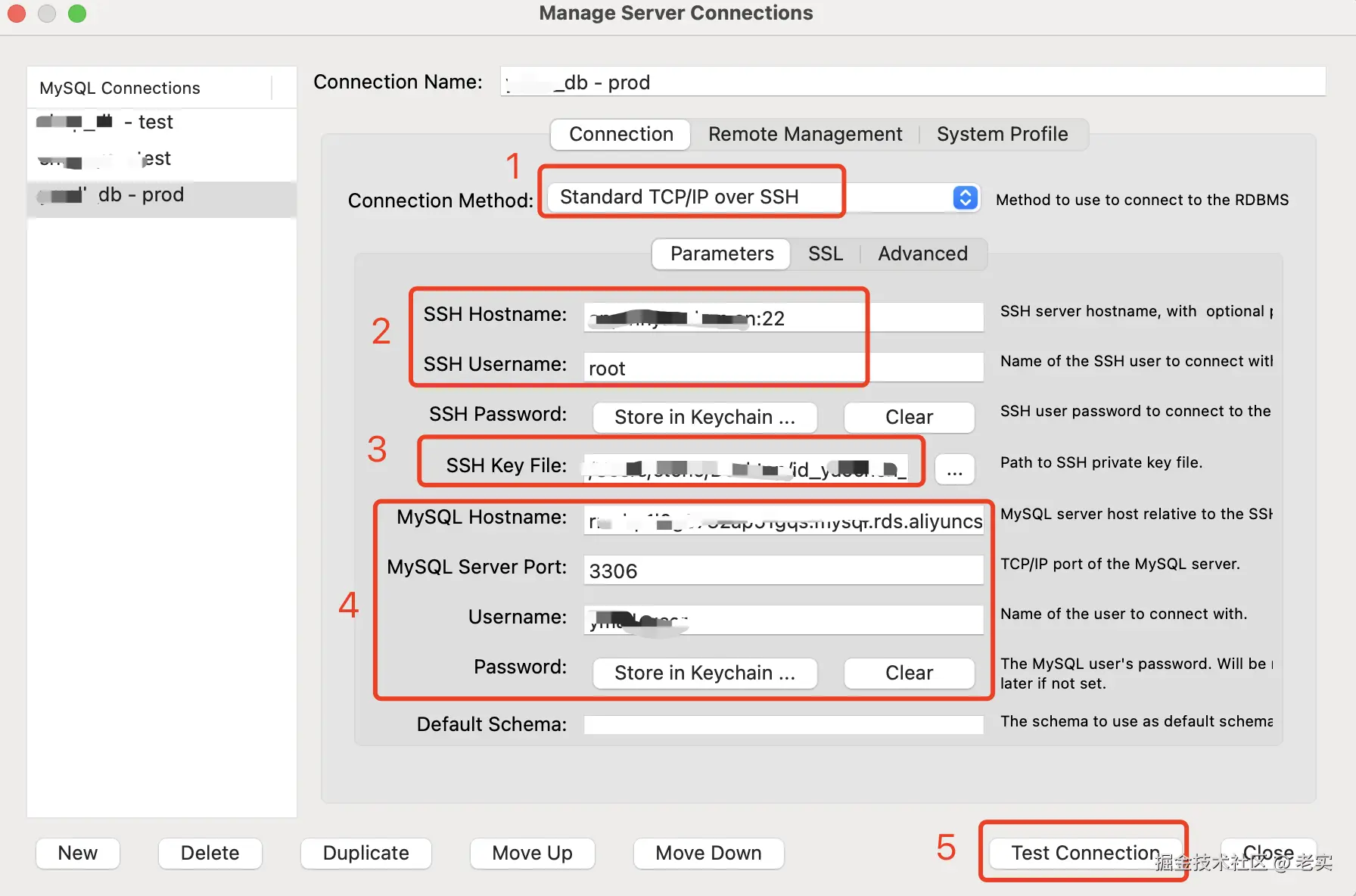Viewport: 1356px width, 896px height.
Task: Open the Advanced parameters tab
Action: coord(922,254)
